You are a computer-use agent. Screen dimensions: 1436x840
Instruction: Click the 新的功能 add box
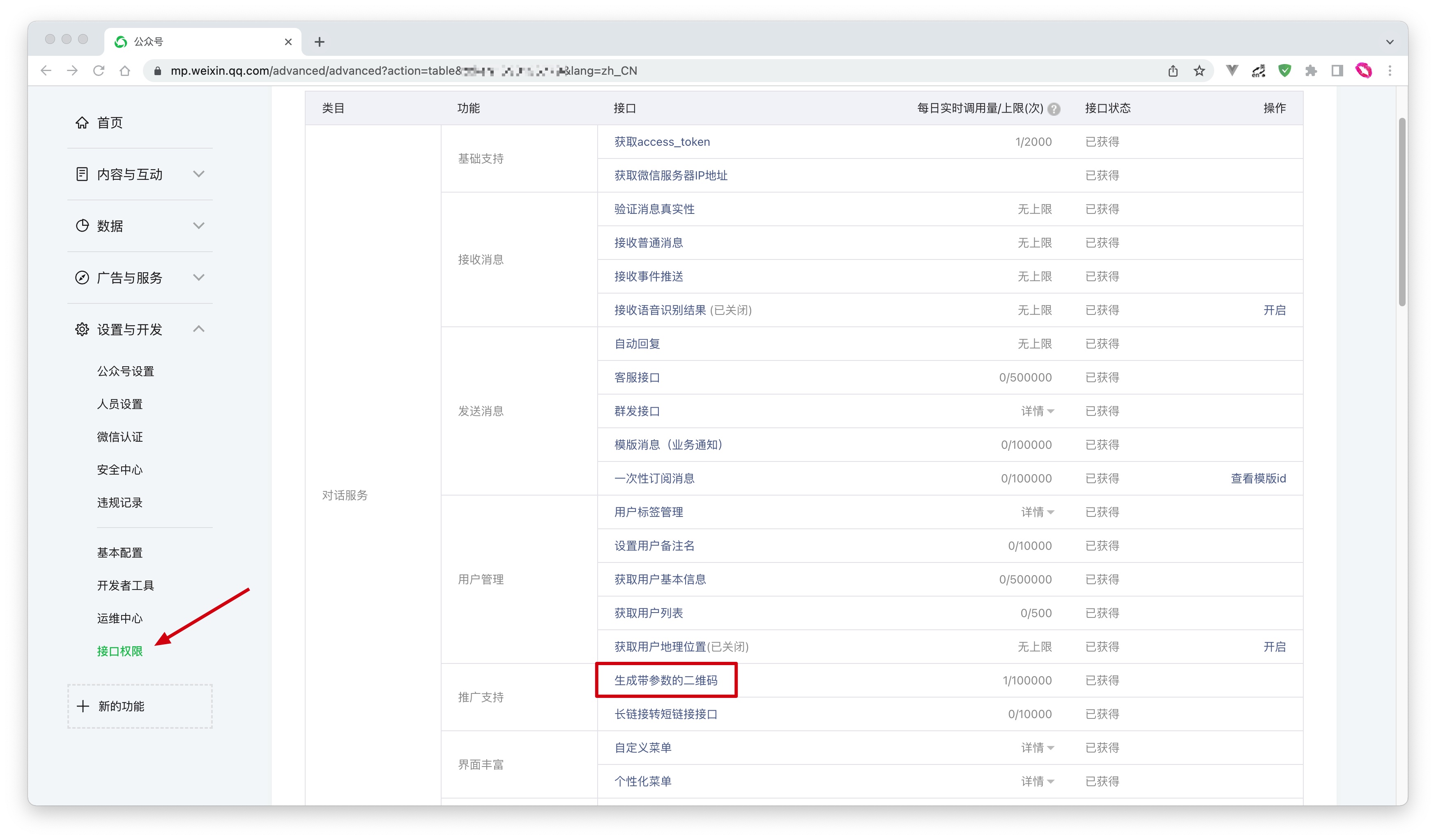[x=140, y=706]
